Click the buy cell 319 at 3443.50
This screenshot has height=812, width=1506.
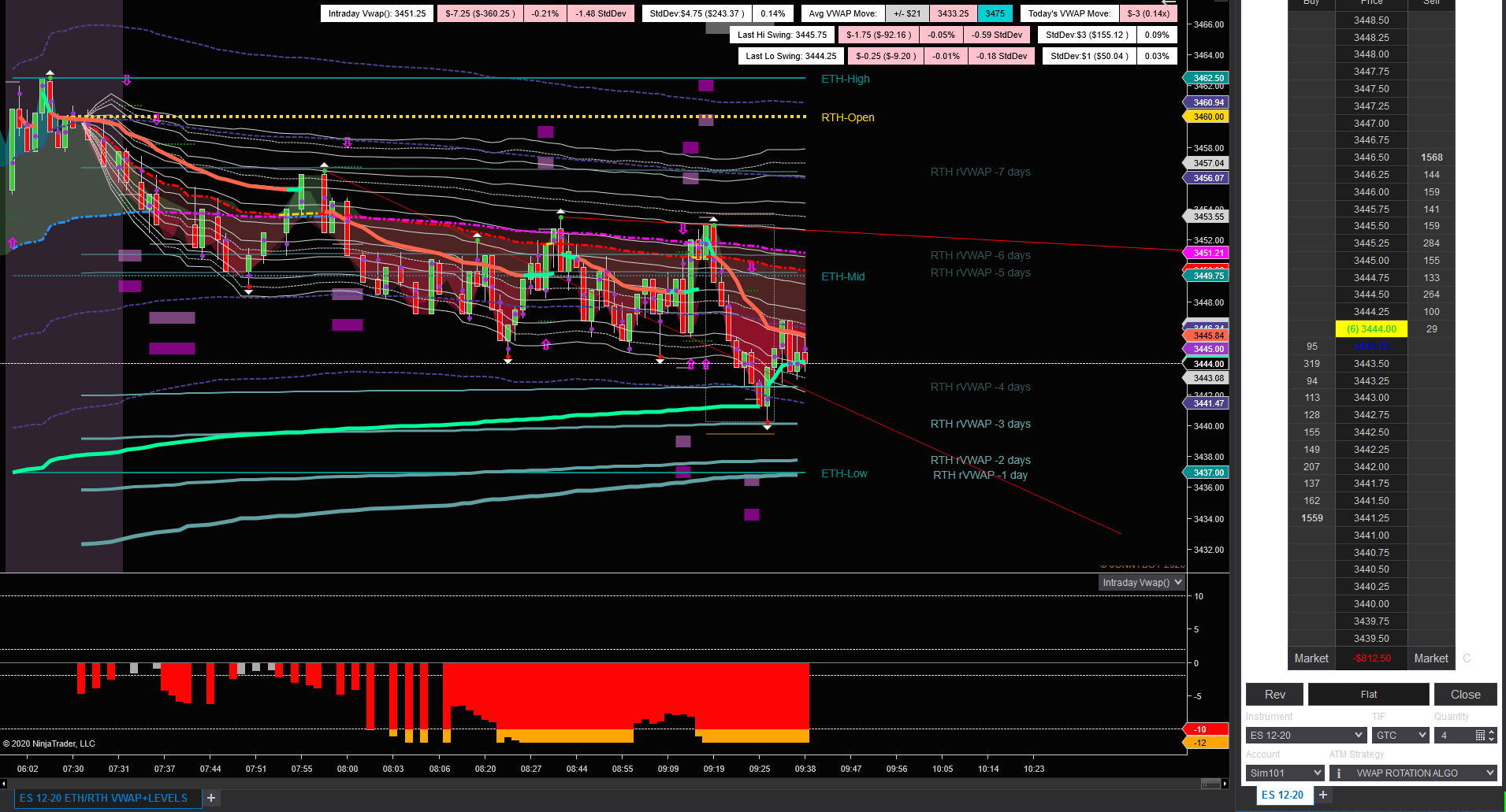[1311, 364]
